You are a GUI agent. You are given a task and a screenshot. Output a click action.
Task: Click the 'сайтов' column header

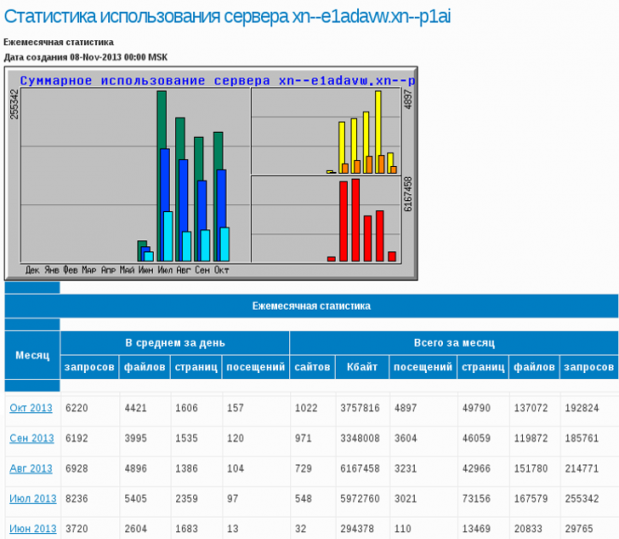click(312, 368)
